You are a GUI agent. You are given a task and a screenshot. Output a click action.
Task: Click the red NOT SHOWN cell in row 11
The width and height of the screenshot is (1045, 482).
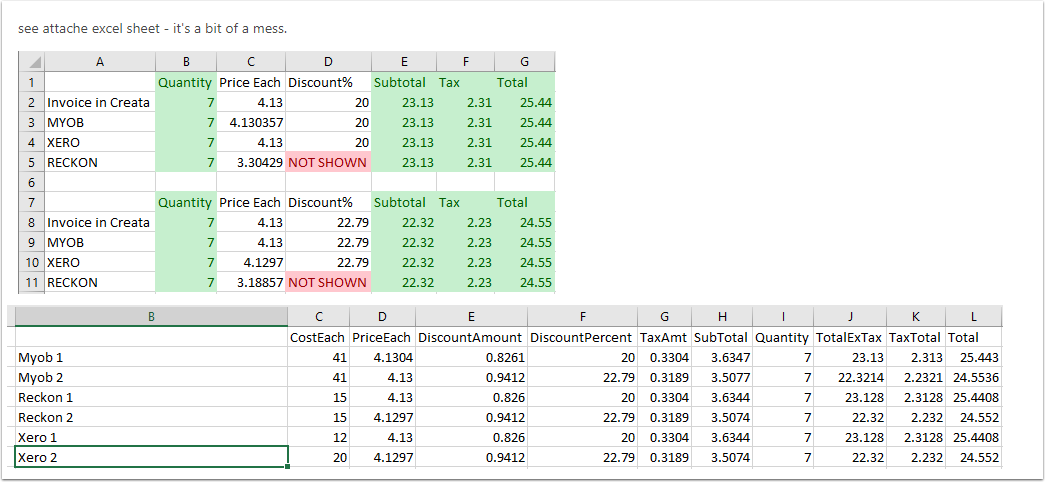click(x=328, y=283)
